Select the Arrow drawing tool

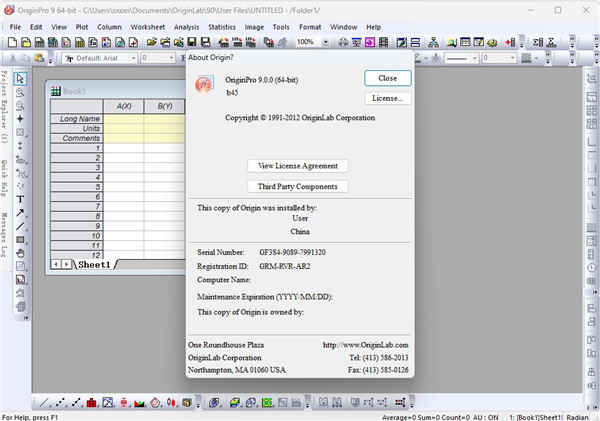coord(21,213)
